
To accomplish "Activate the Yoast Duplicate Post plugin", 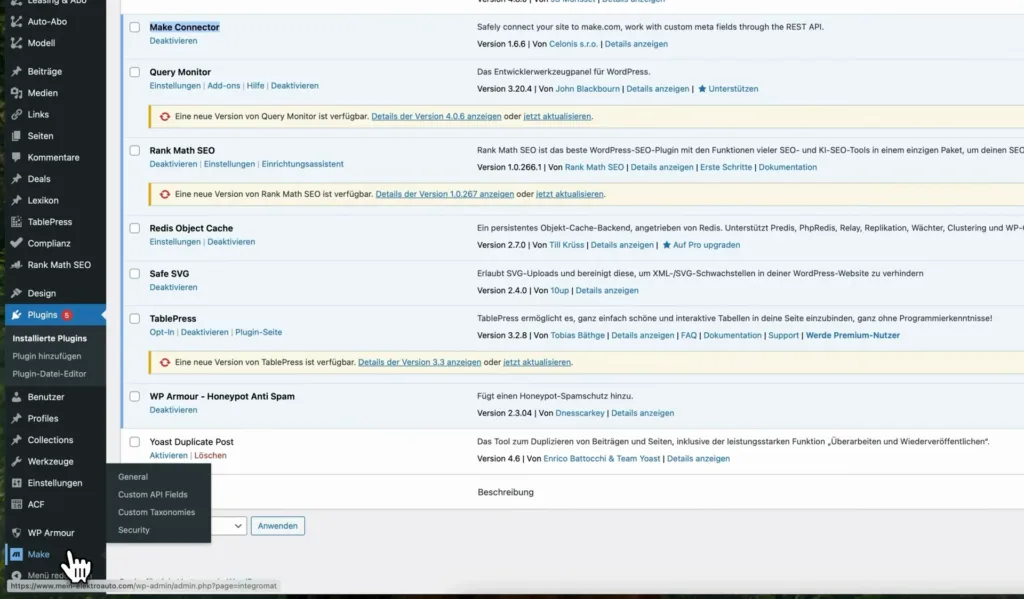I will [168, 455].
